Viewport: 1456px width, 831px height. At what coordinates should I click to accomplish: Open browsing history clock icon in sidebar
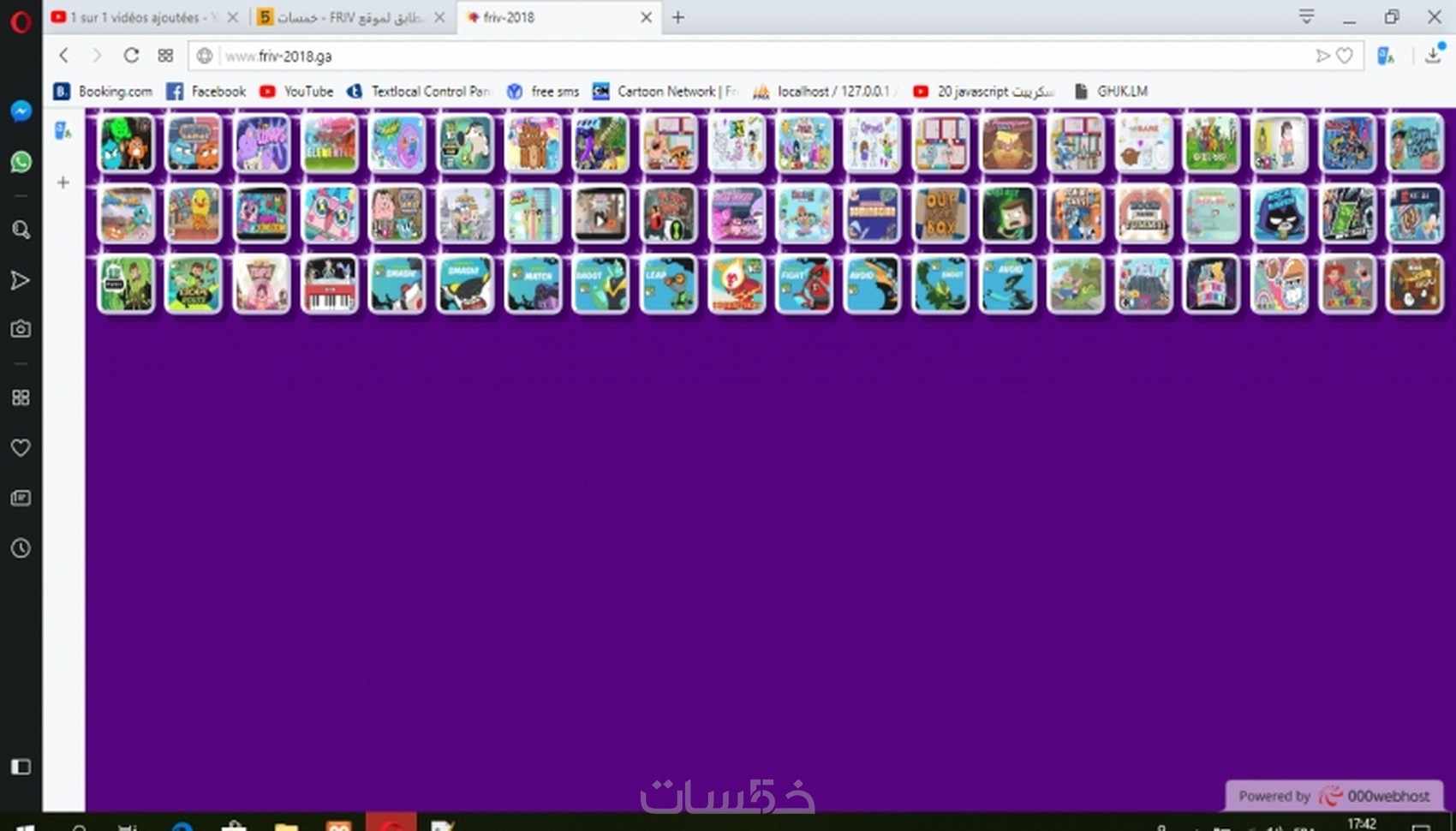pos(21,548)
